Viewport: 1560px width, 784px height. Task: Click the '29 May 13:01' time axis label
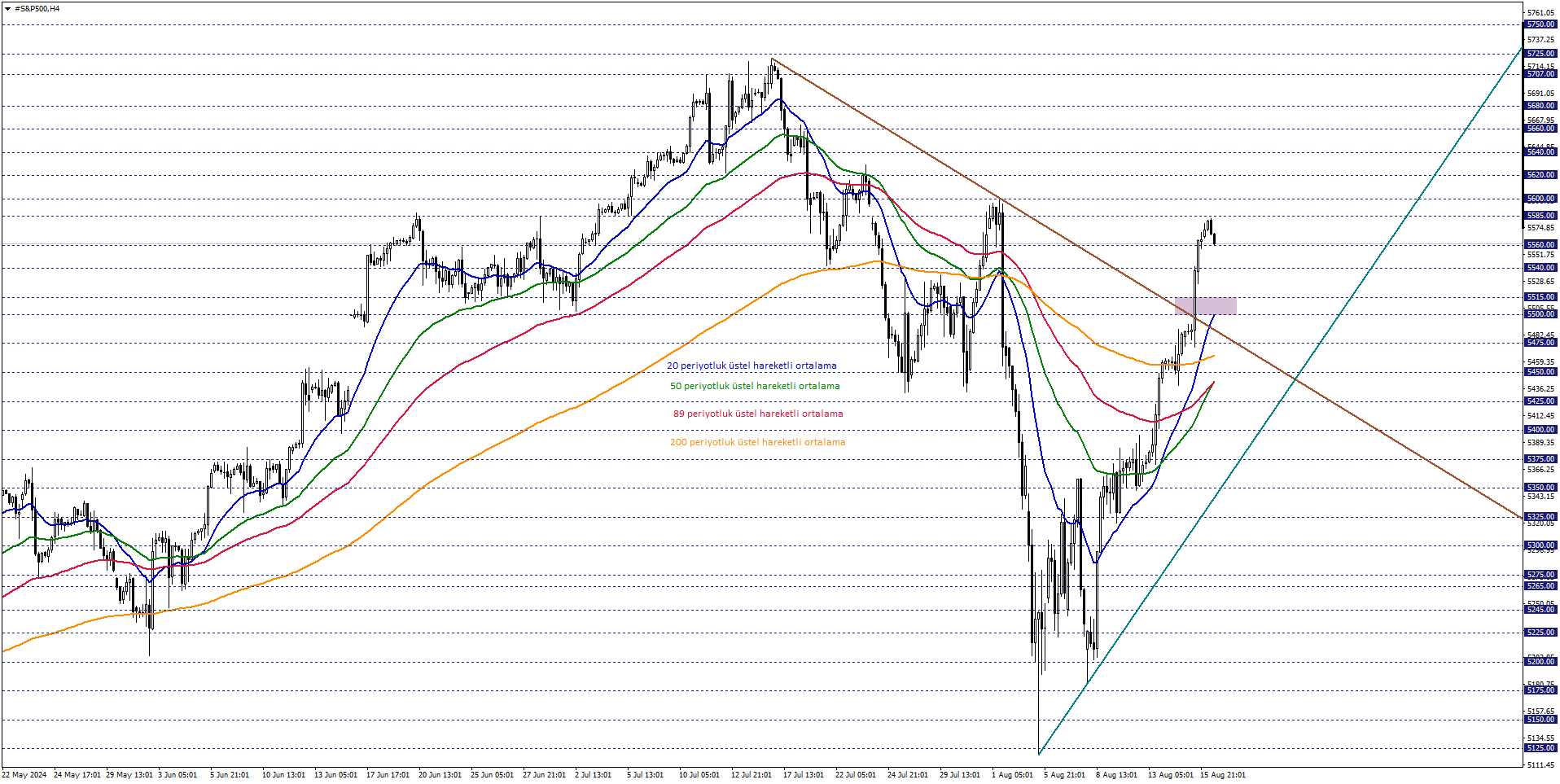(129, 775)
